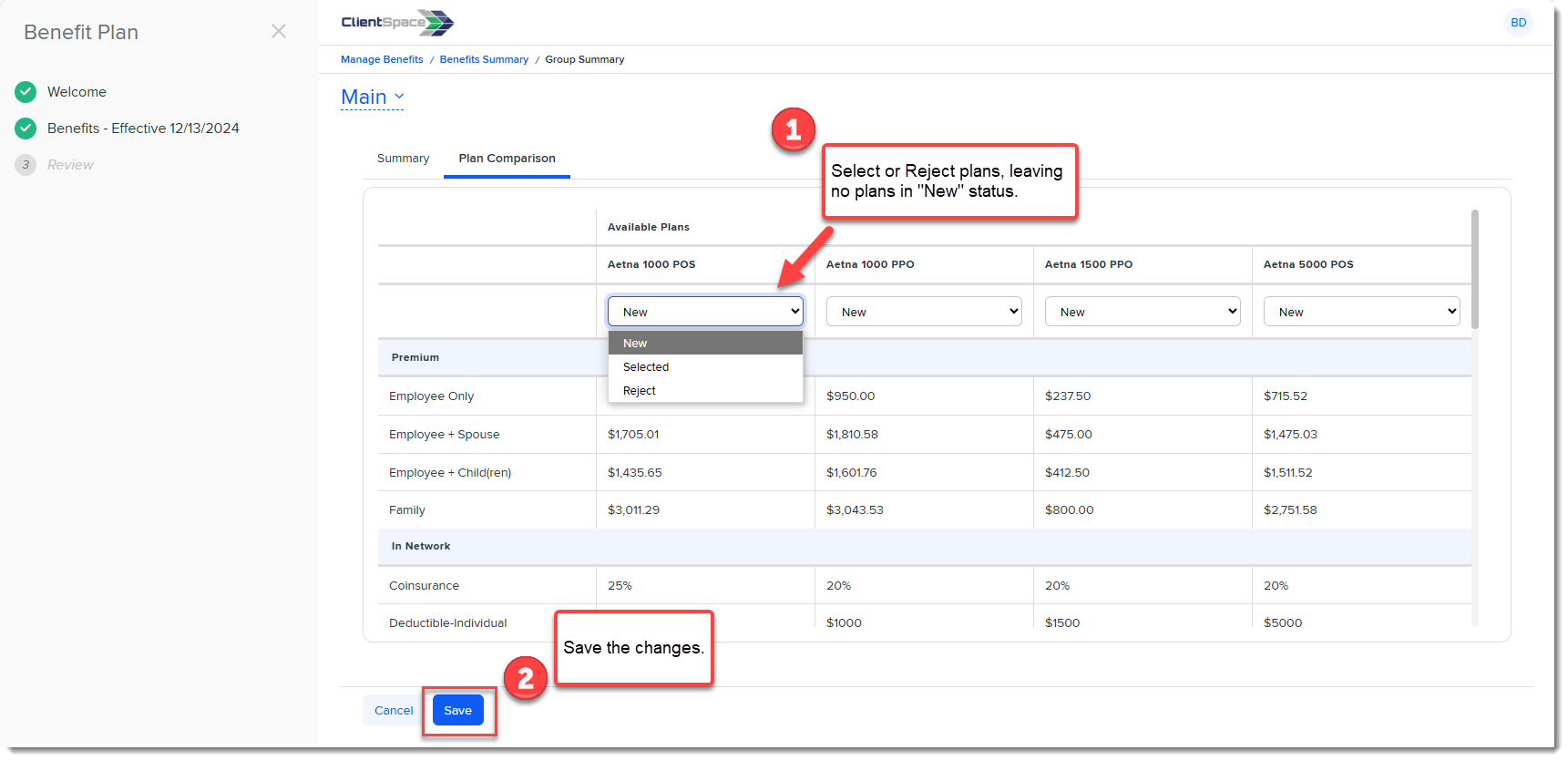Click the Aetna 1000 PPO column header
Viewport: 1568px width, 761px height.
point(870,264)
